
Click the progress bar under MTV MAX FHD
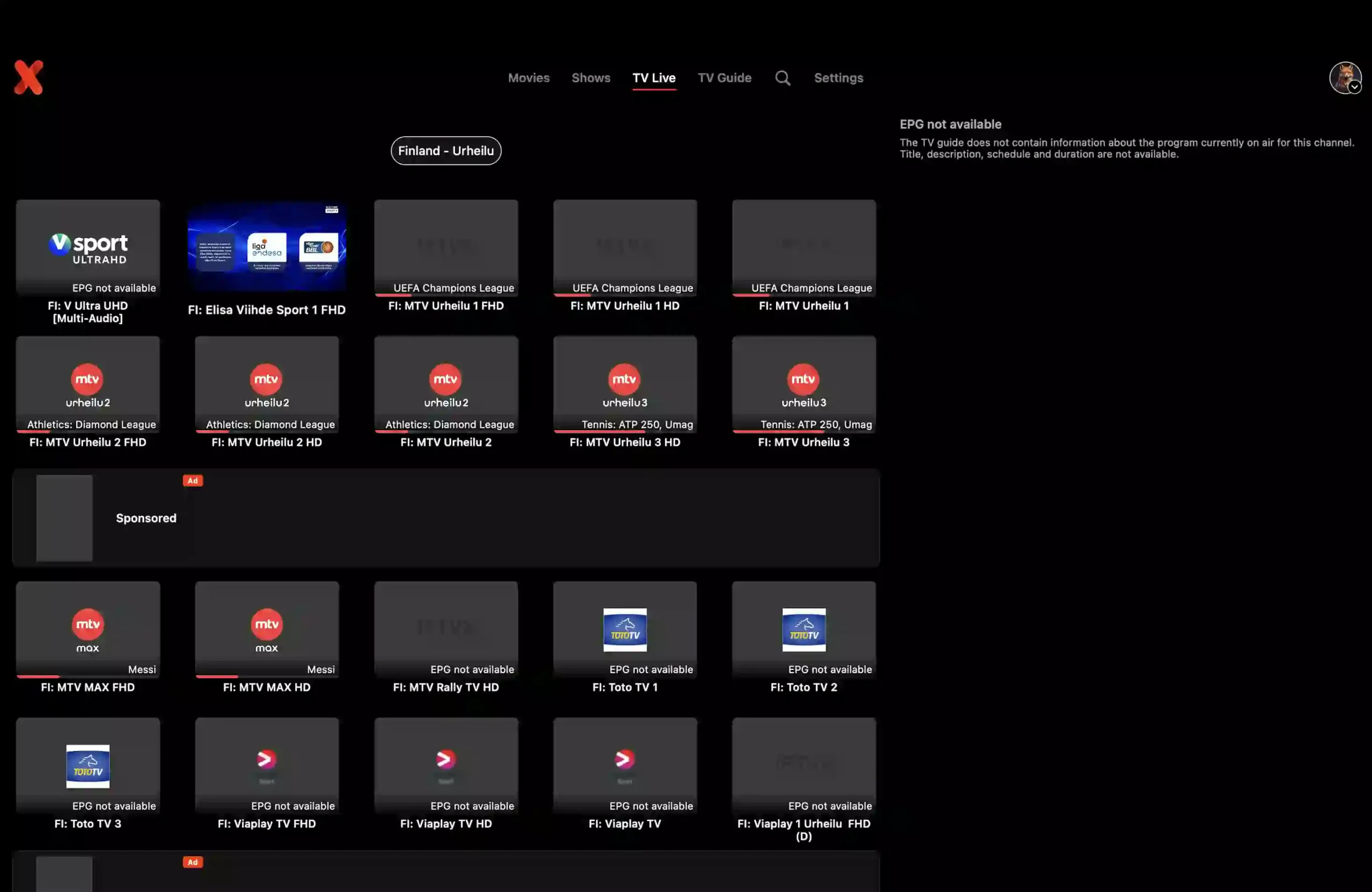pyautogui.click(x=87, y=677)
